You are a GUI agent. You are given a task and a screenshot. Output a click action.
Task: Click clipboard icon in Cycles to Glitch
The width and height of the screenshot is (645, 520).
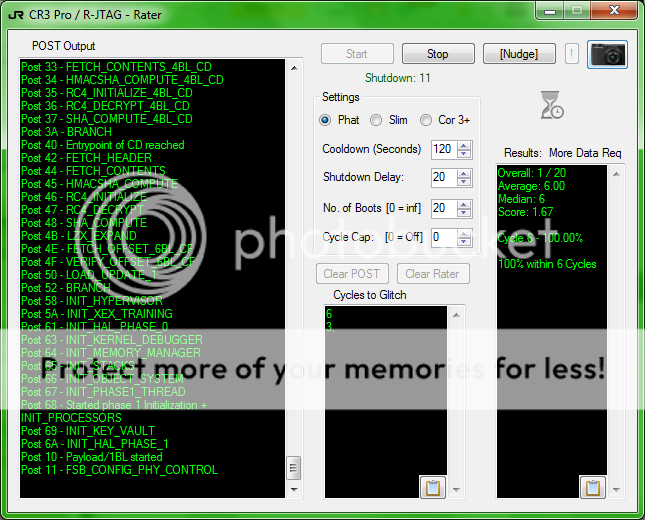pos(433,487)
